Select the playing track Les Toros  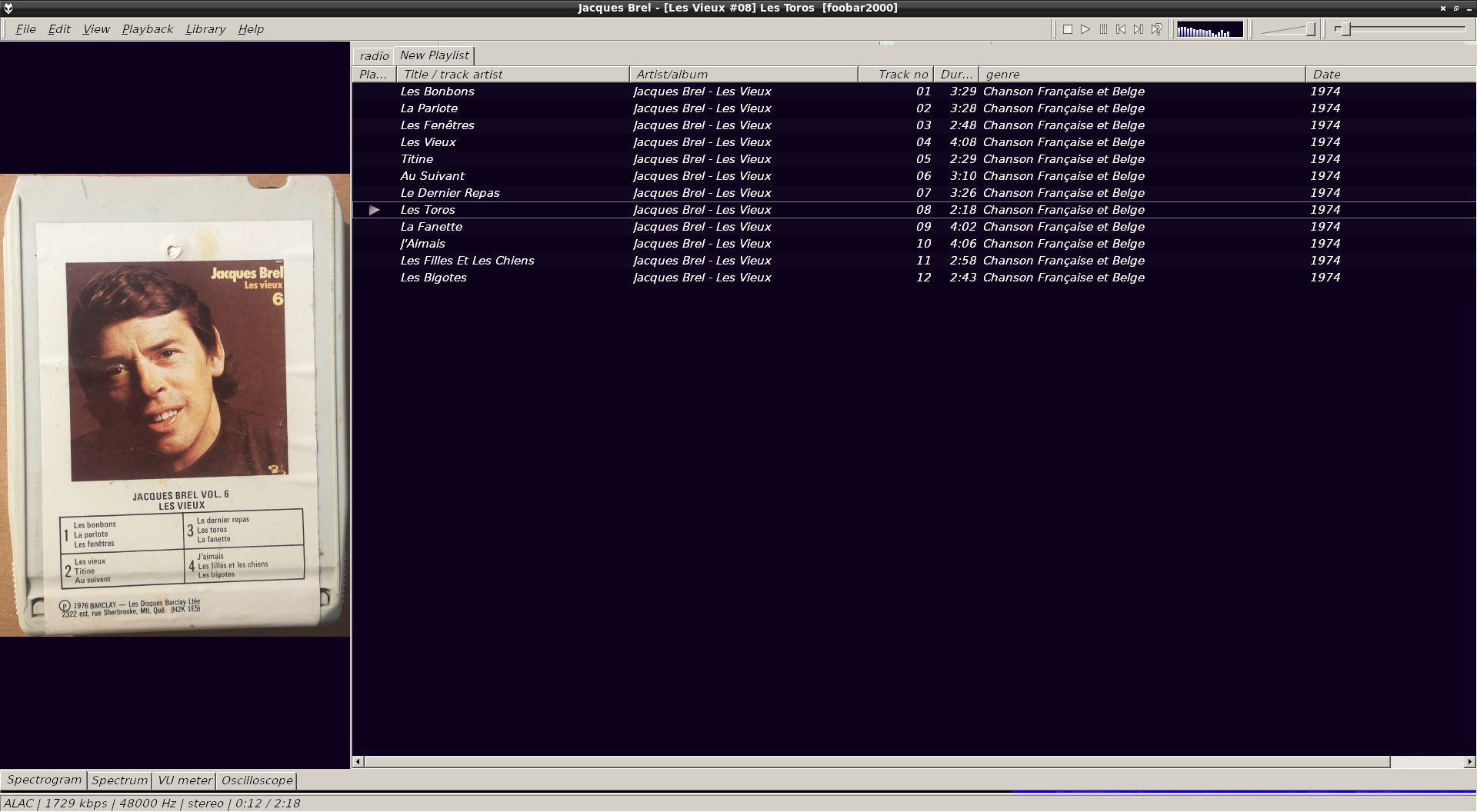pyautogui.click(x=914, y=210)
